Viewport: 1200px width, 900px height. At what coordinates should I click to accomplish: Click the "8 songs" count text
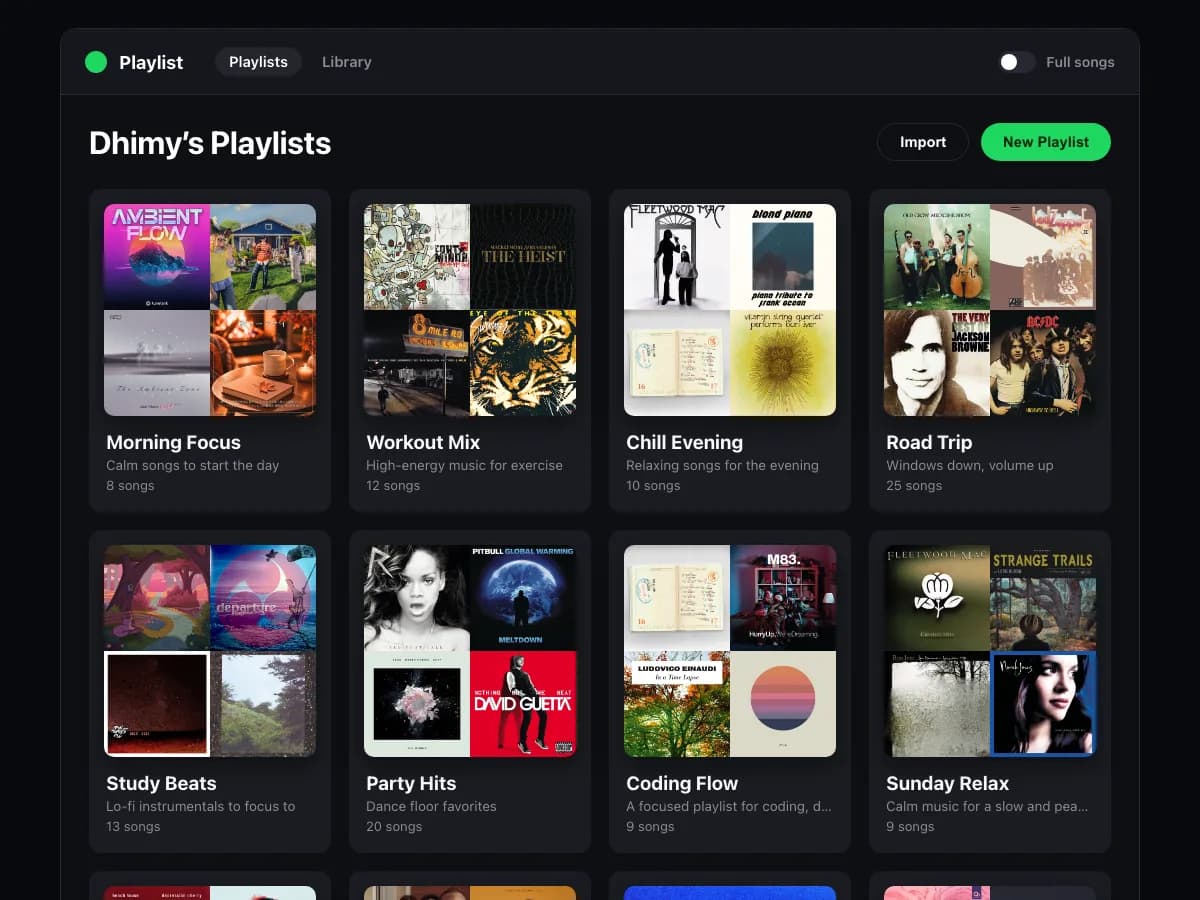pos(130,485)
